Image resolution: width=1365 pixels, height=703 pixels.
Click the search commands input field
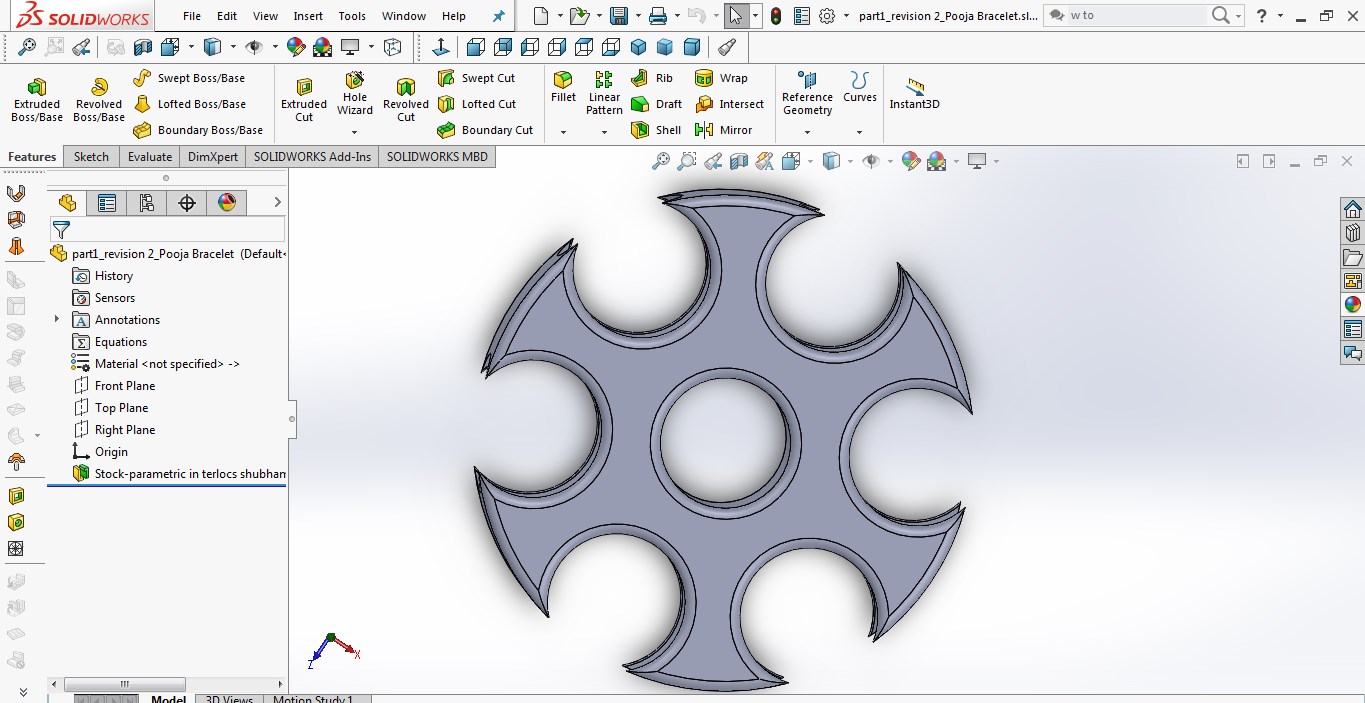click(1136, 16)
